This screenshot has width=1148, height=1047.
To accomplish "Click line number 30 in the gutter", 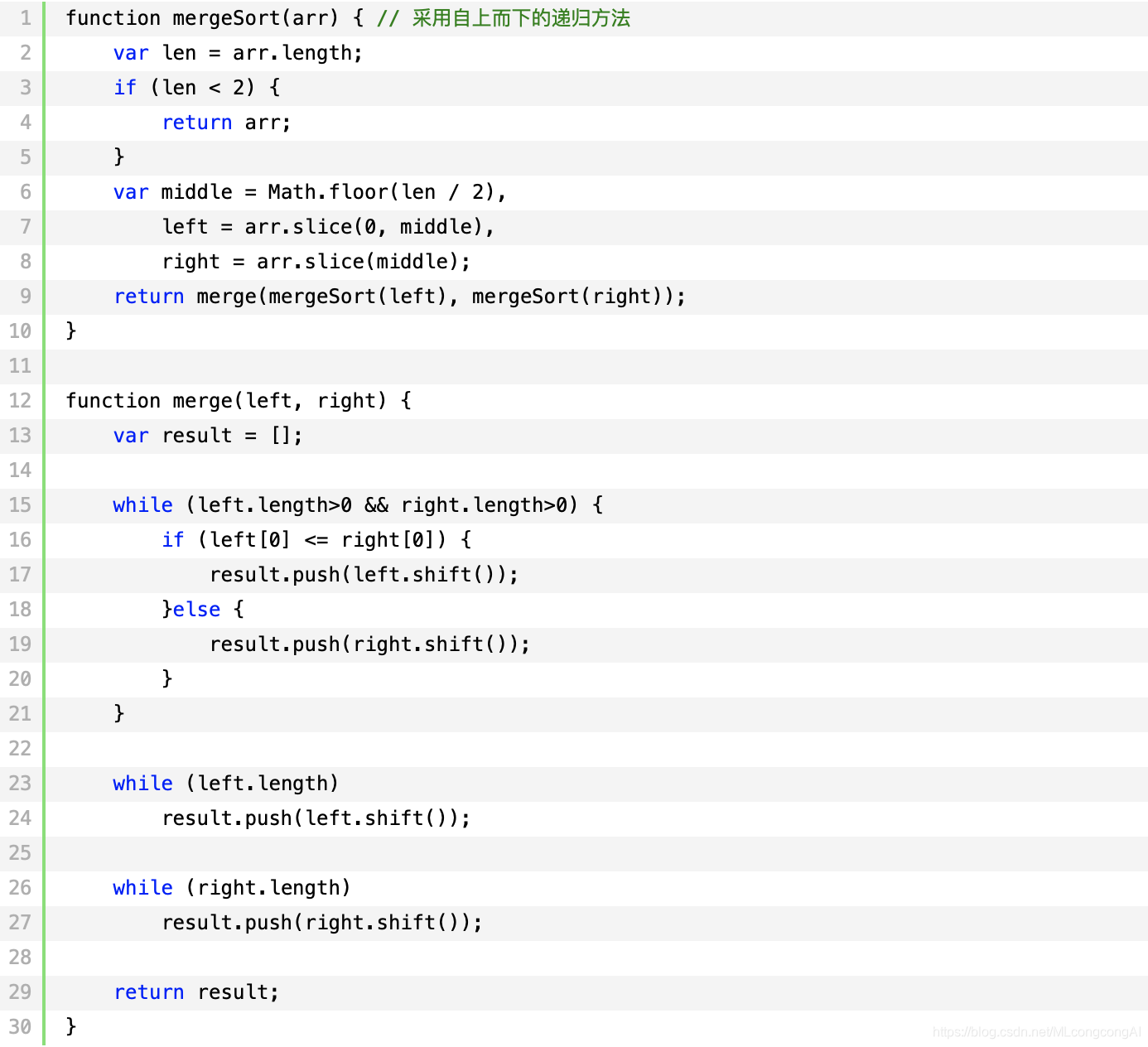I will (x=20, y=1027).
